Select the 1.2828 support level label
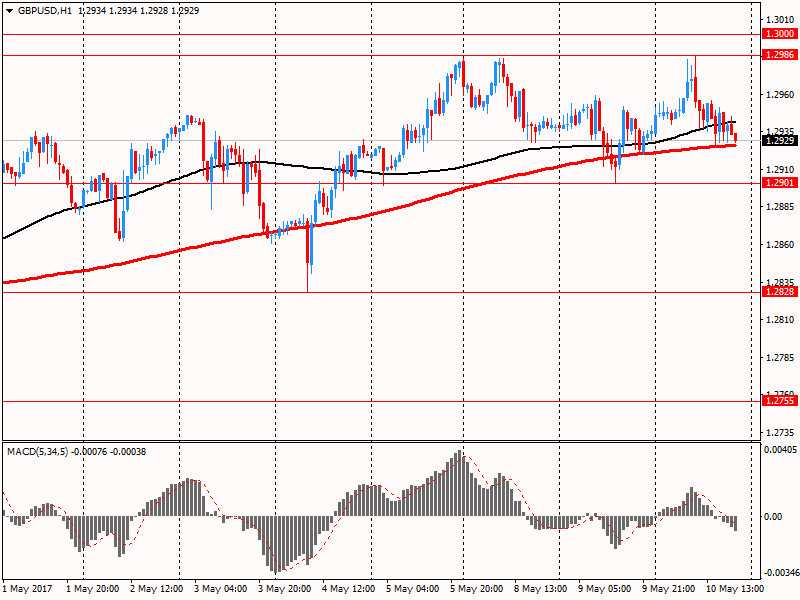Viewport: 800px width, 600px height. 779,292
